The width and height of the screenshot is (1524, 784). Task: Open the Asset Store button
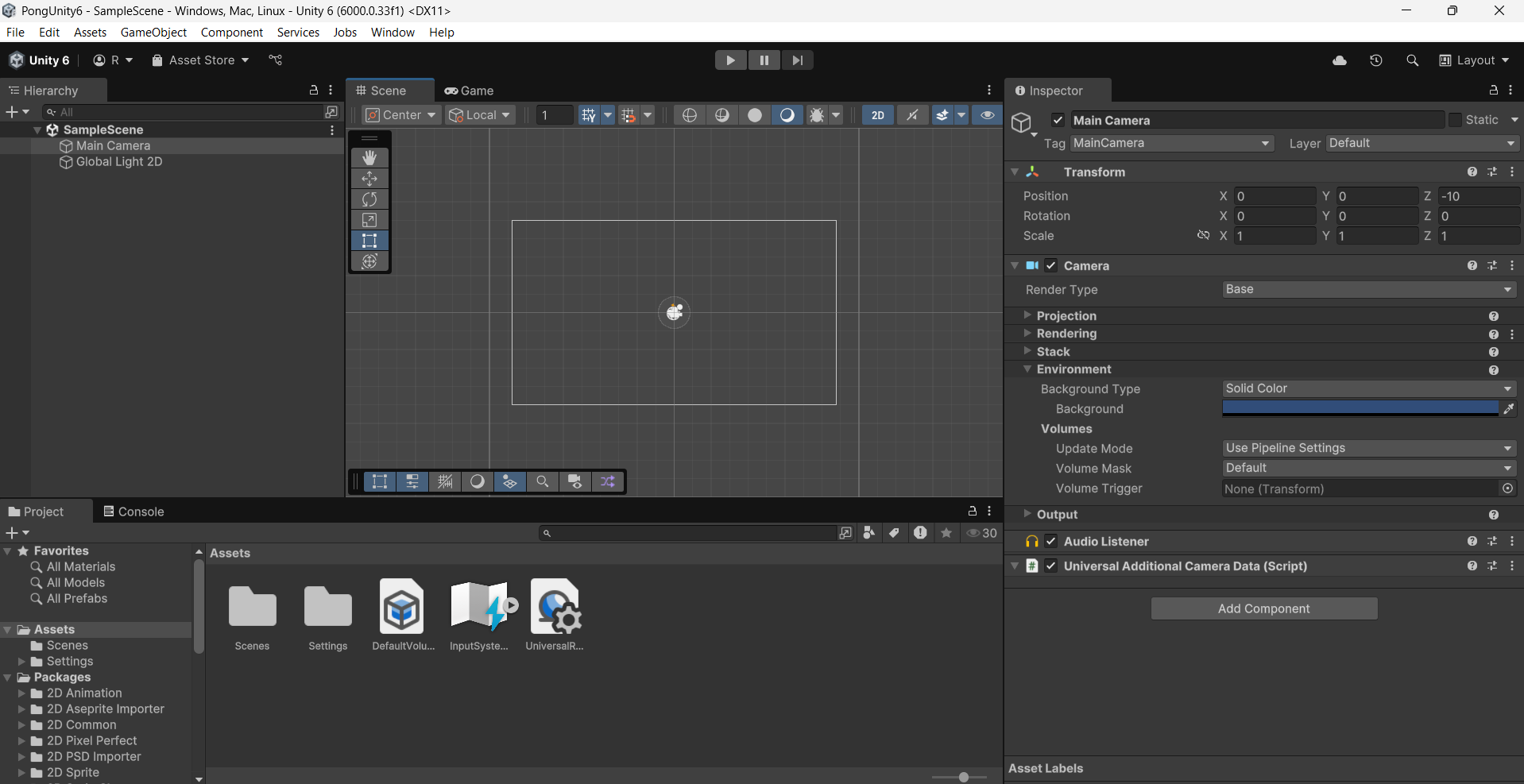click(x=200, y=60)
